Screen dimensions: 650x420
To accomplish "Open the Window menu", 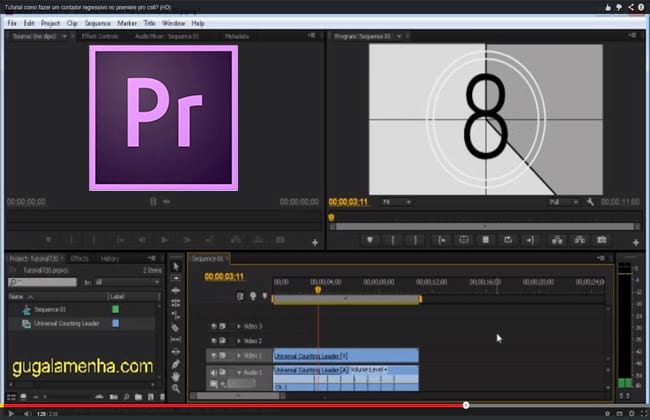I will click(x=173, y=23).
